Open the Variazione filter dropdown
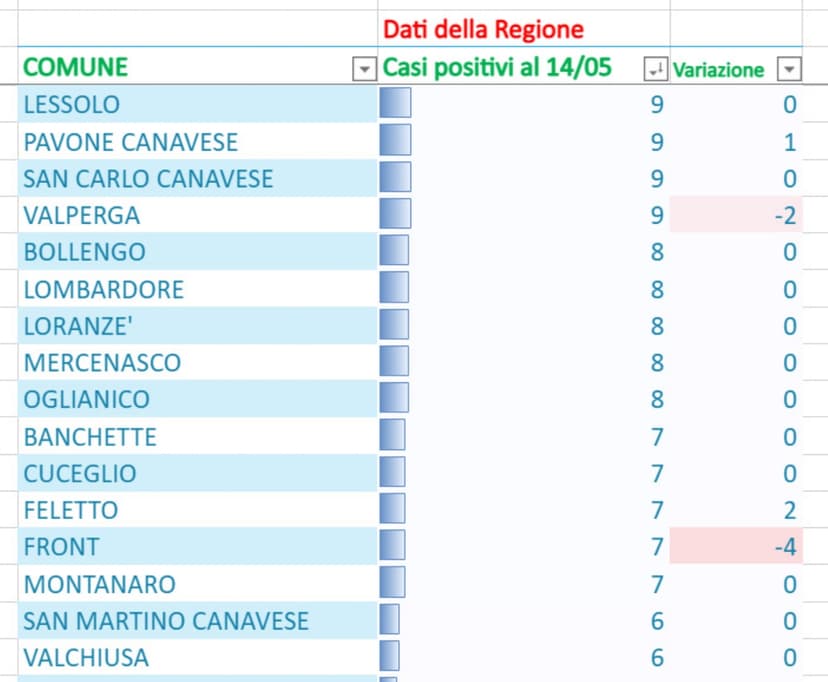The image size is (828, 682). tap(789, 69)
